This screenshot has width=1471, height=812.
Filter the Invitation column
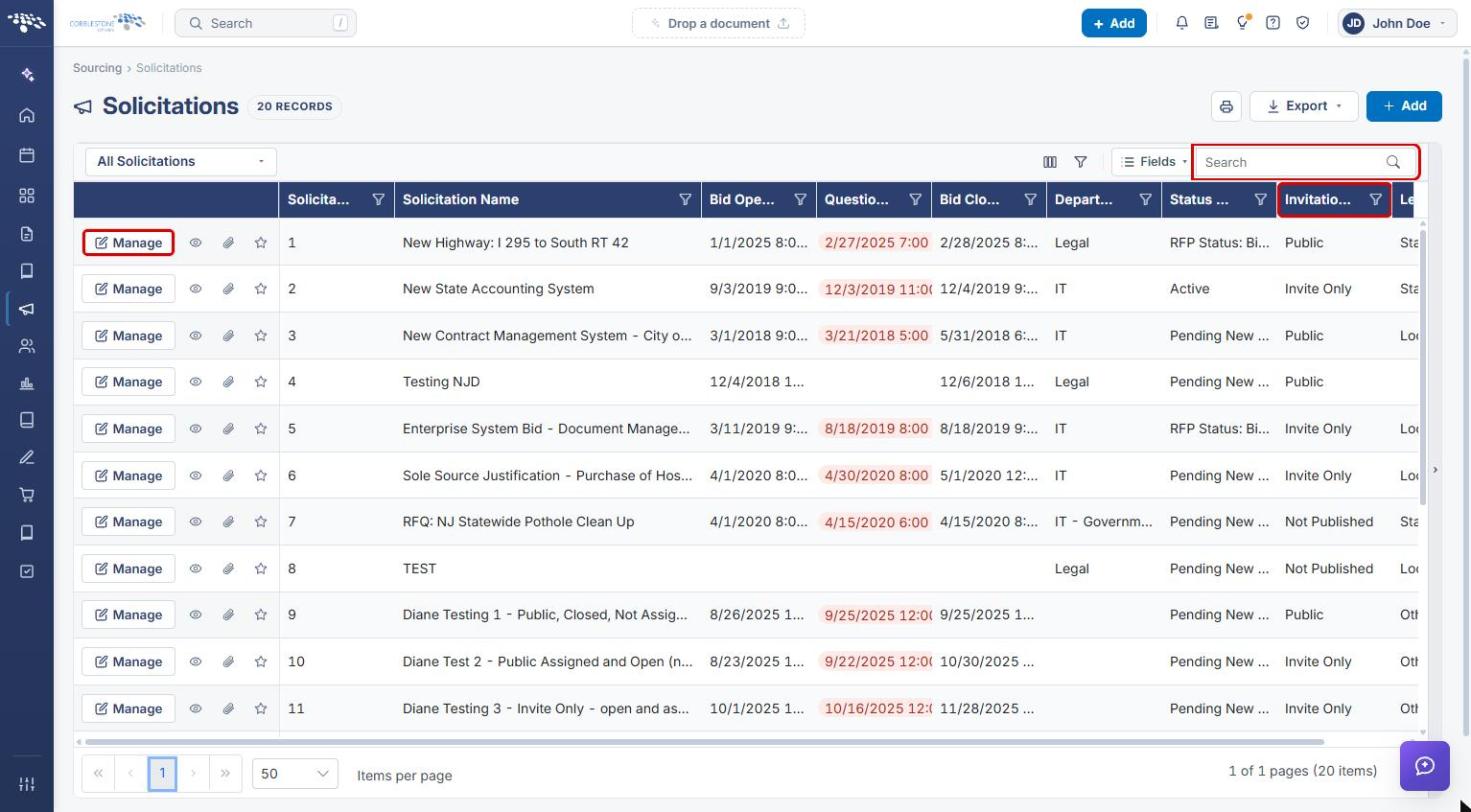1376,200
